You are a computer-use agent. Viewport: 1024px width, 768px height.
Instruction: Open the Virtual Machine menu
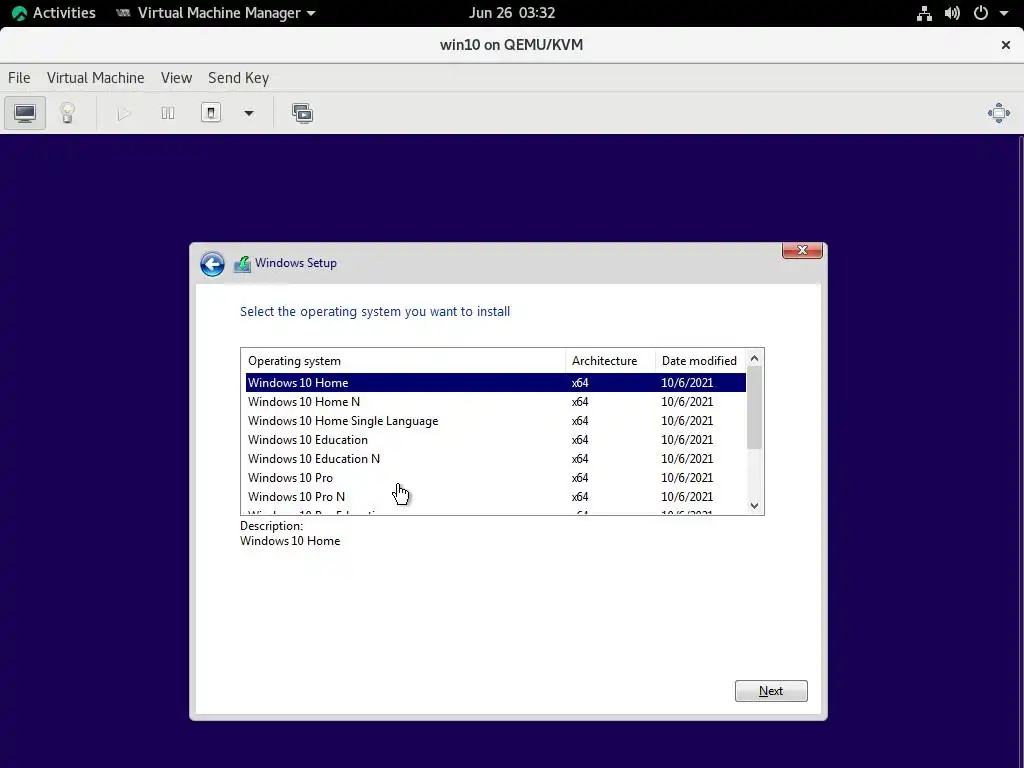coord(95,78)
